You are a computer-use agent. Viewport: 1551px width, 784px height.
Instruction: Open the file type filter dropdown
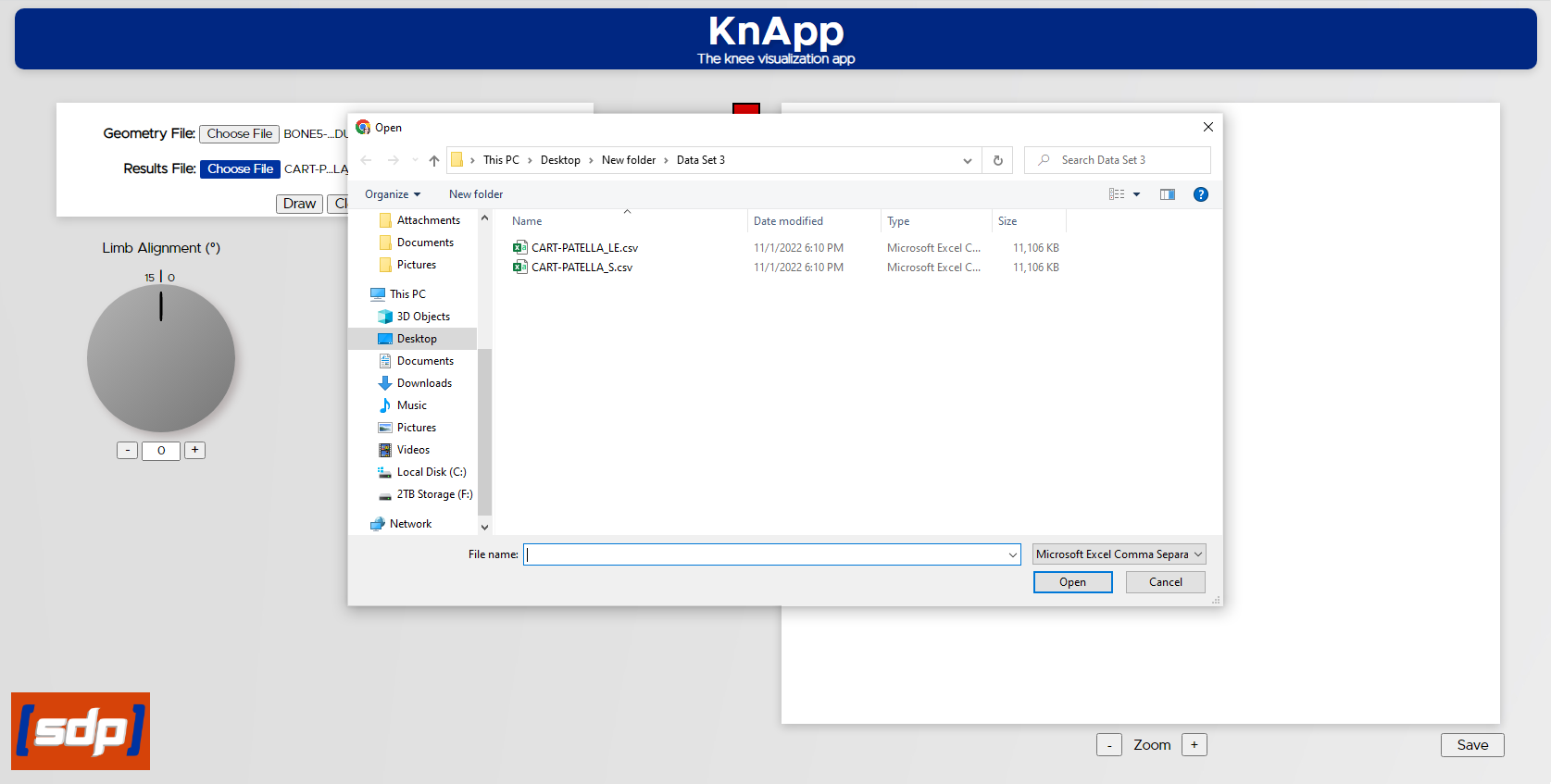[1119, 554]
